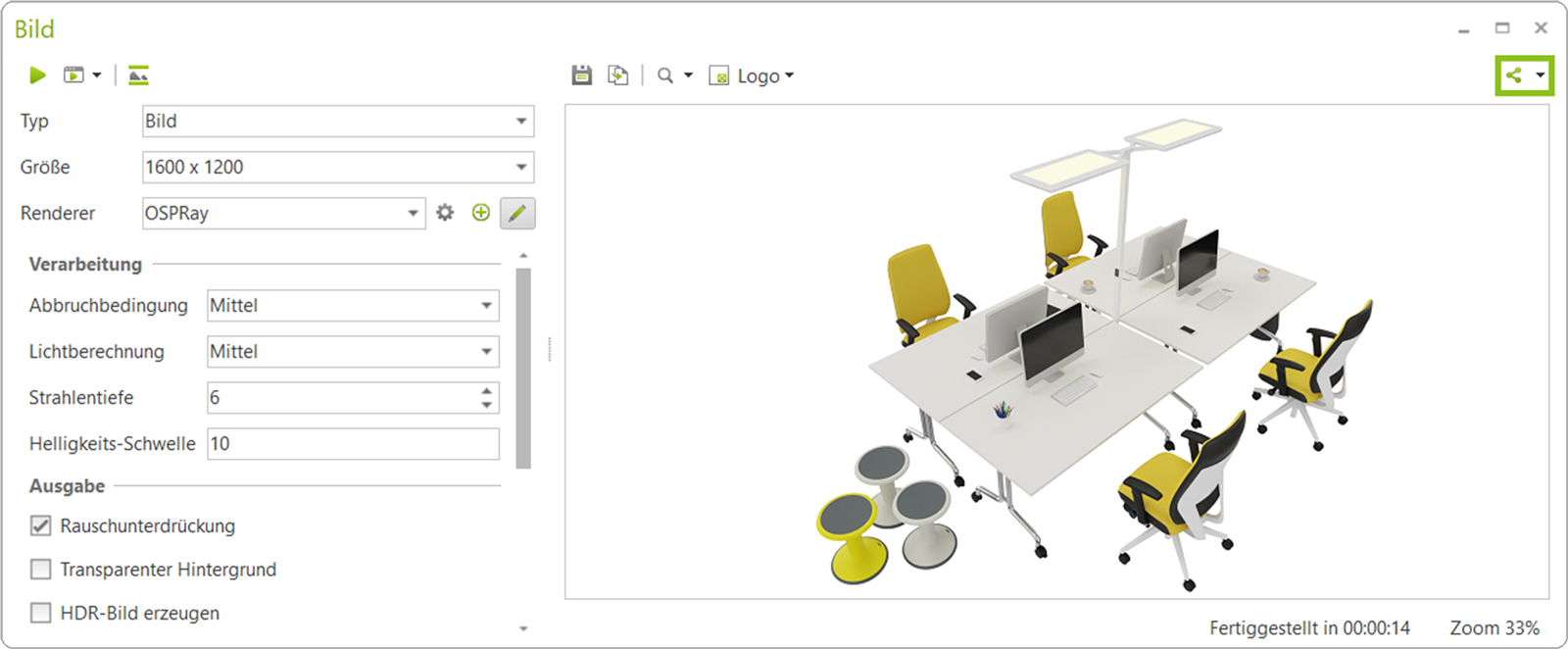
Task: Increase Strahlentiefe with the up arrow
Action: point(487,391)
